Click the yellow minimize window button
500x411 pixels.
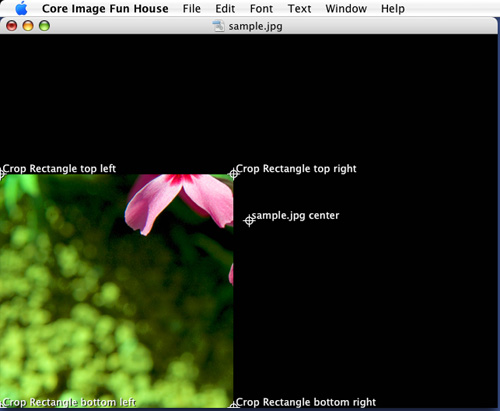point(28,26)
